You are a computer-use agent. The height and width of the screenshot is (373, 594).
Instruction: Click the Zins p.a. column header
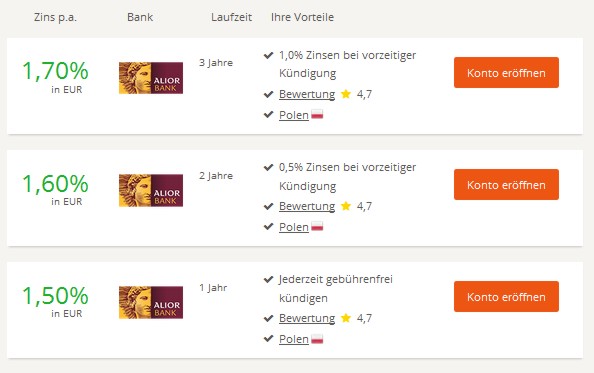55,17
